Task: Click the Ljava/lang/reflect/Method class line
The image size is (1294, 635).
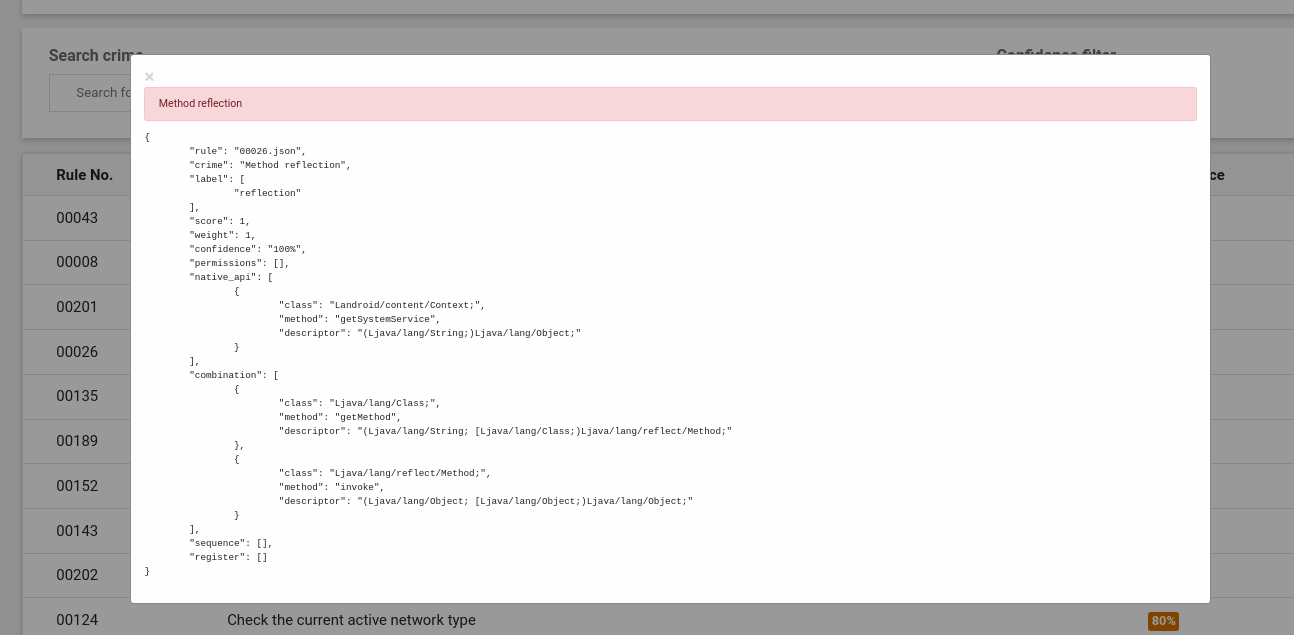Action: [385, 473]
